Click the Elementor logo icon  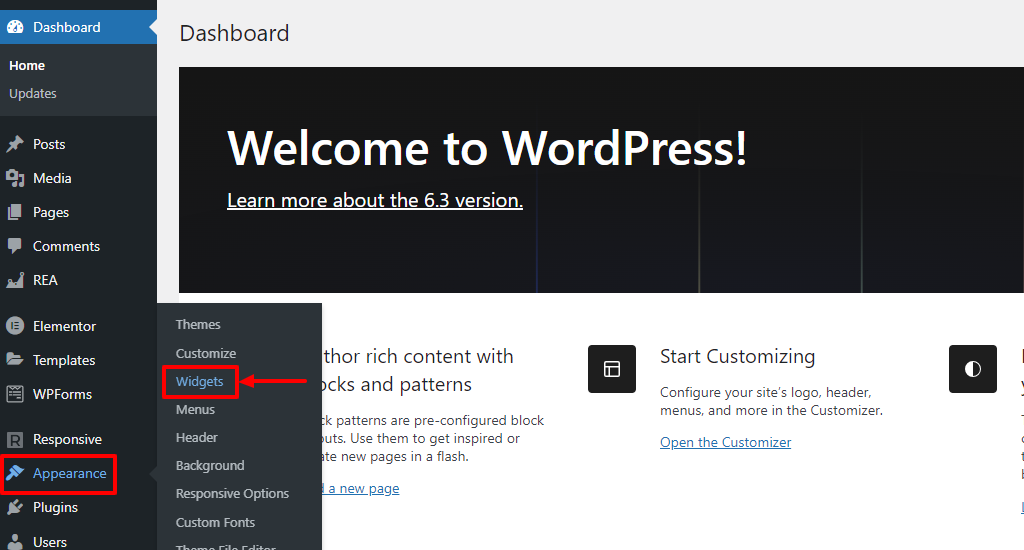coord(15,325)
